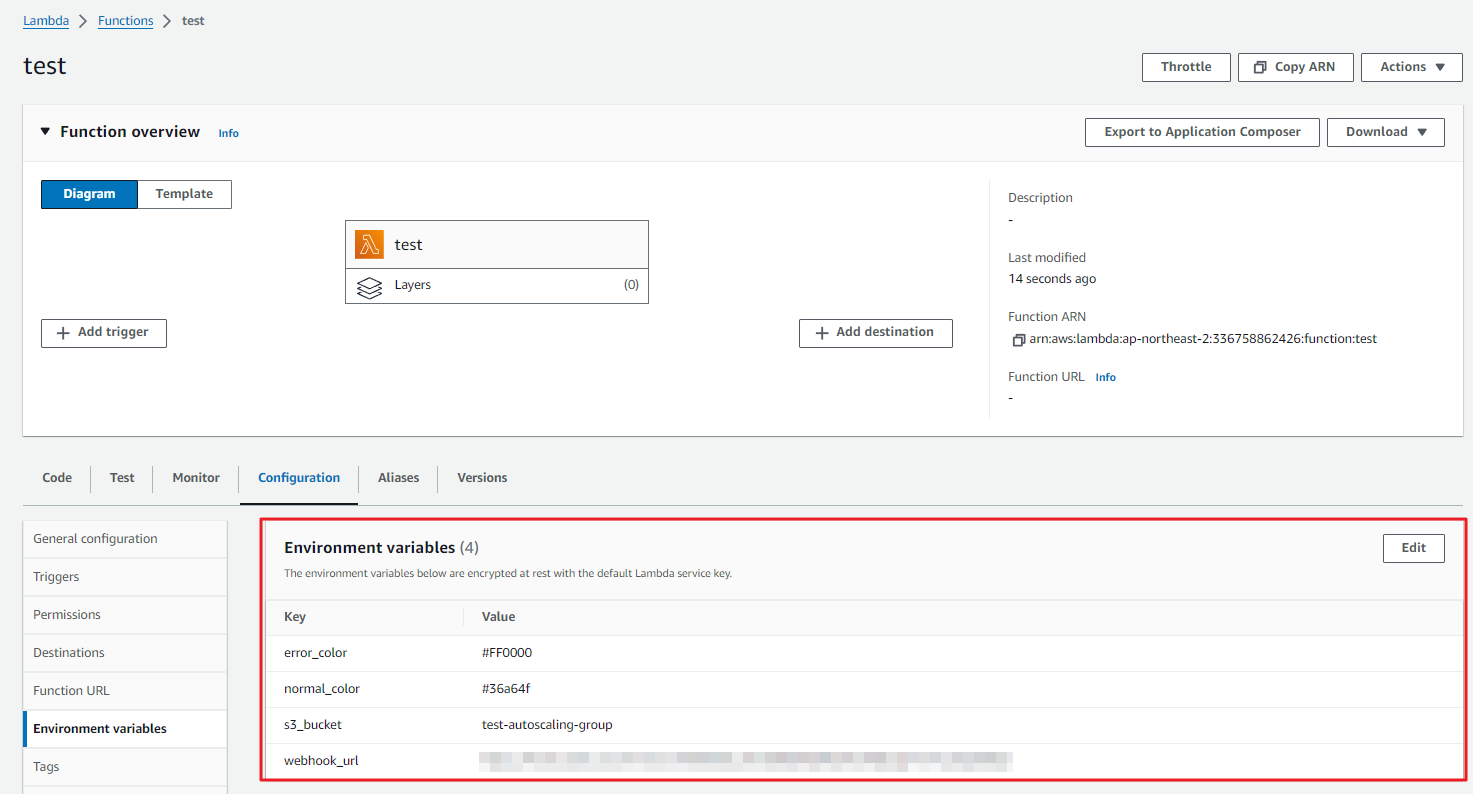Edit the environment variables
The image size is (1473, 794).
(1413, 548)
